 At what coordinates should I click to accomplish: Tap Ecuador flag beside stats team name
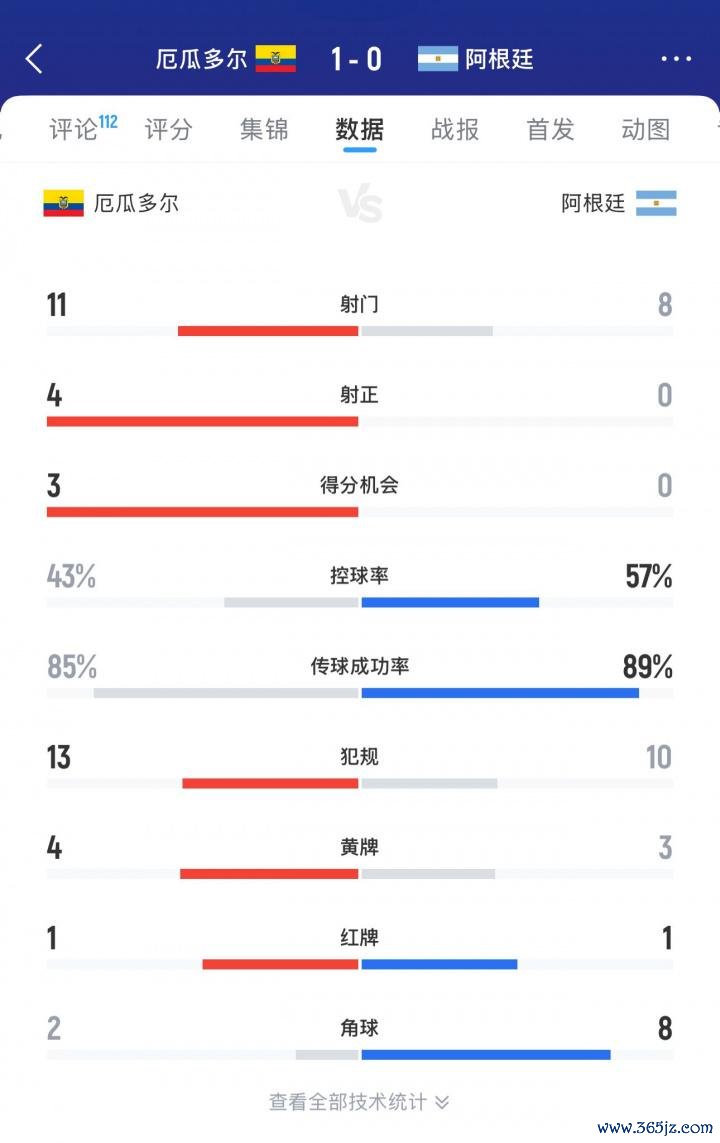click(63, 203)
